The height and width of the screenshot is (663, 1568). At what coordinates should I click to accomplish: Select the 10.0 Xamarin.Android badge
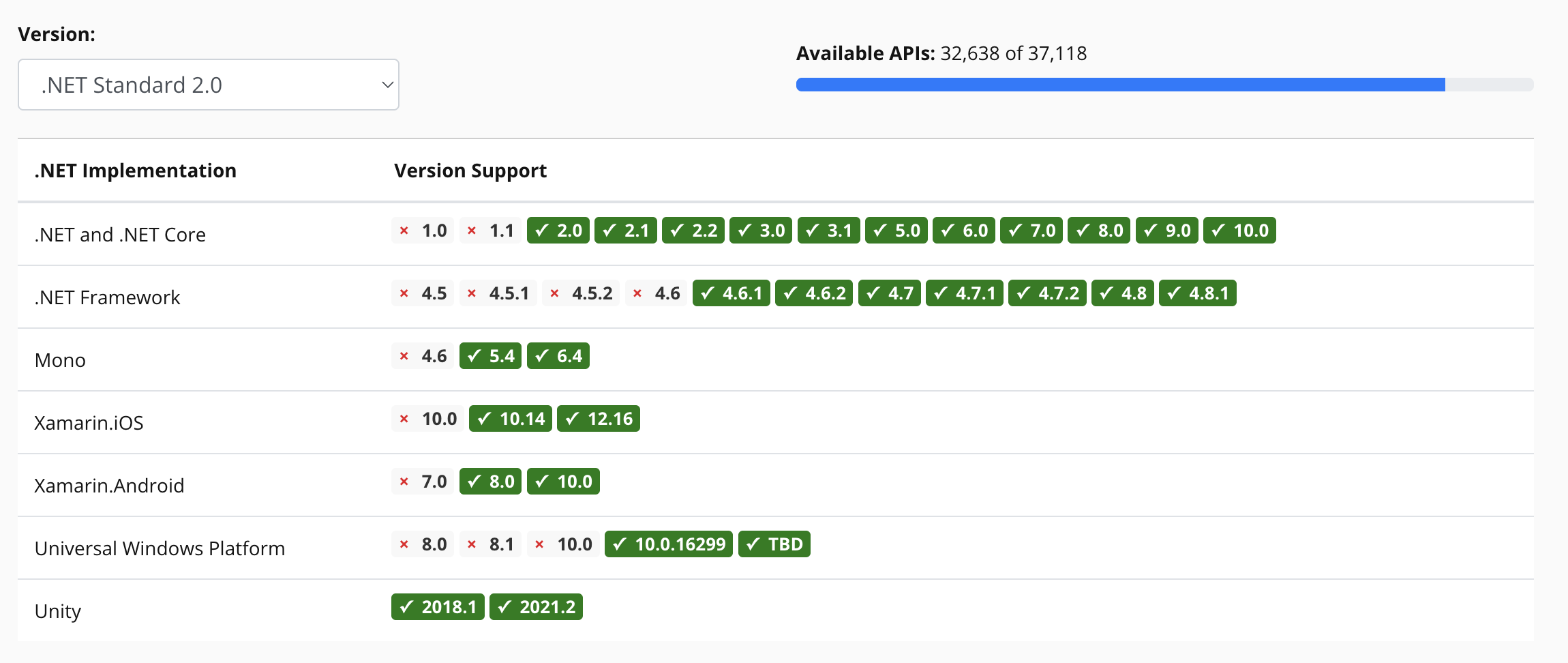pyautogui.click(x=563, y=482)
